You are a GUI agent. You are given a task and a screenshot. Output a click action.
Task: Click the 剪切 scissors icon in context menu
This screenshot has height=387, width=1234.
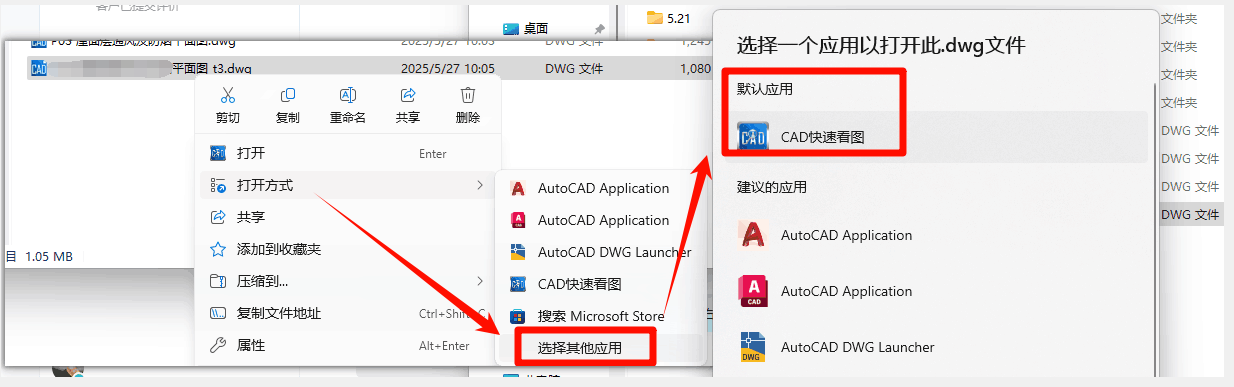coord(228,95)
